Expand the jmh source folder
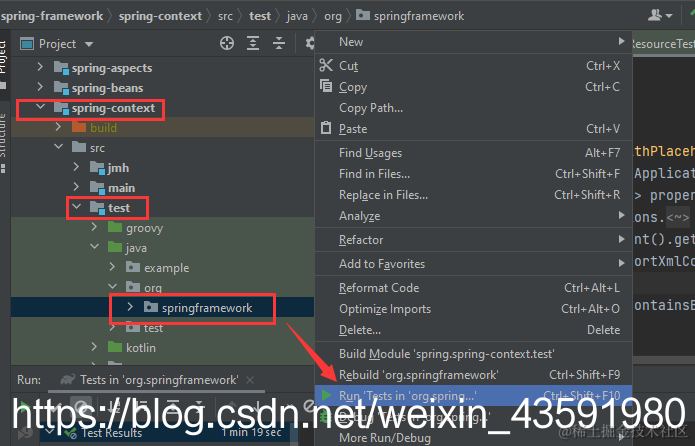 coord(76,167)
